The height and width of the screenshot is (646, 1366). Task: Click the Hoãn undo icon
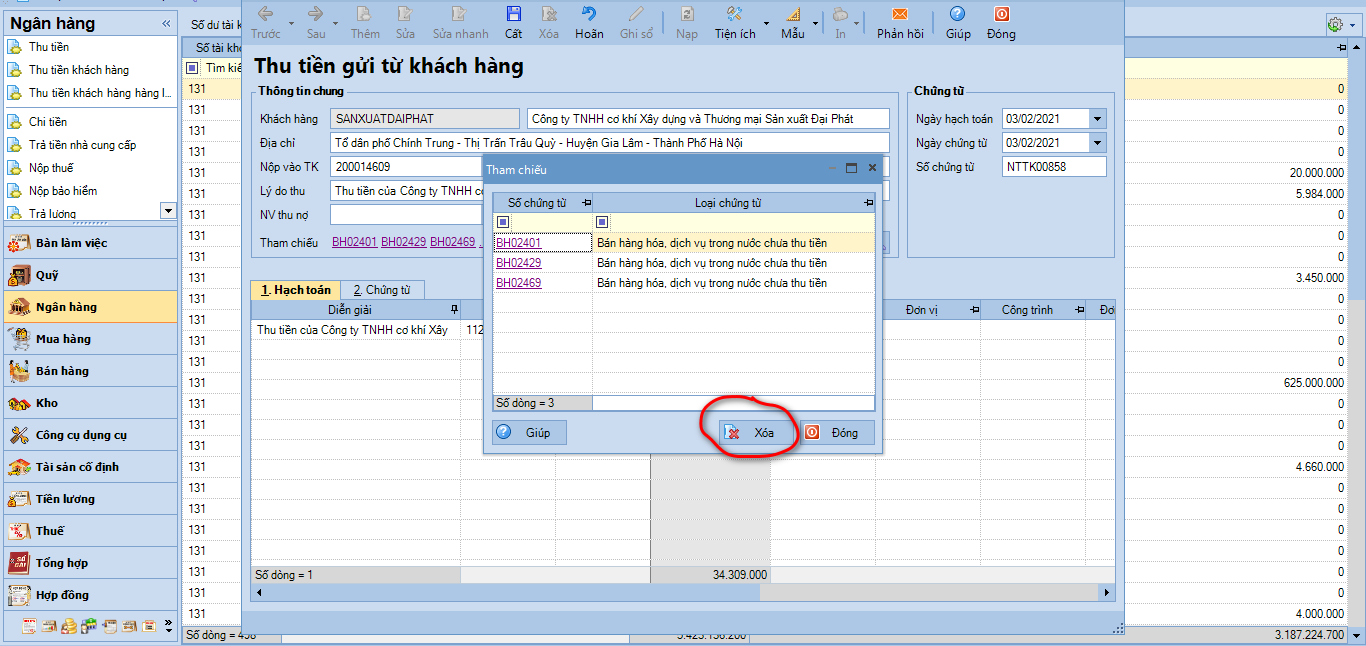tap(589, 14)
